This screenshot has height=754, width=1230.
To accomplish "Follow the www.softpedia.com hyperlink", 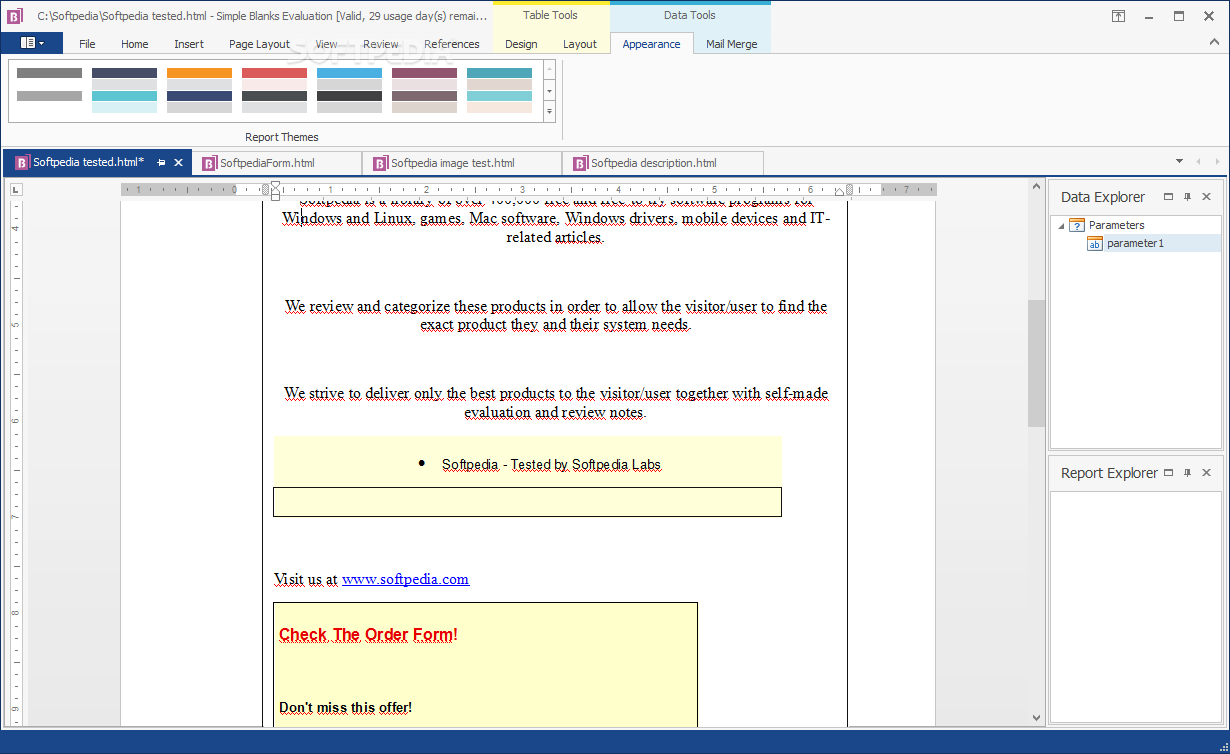I will point(405,579).
